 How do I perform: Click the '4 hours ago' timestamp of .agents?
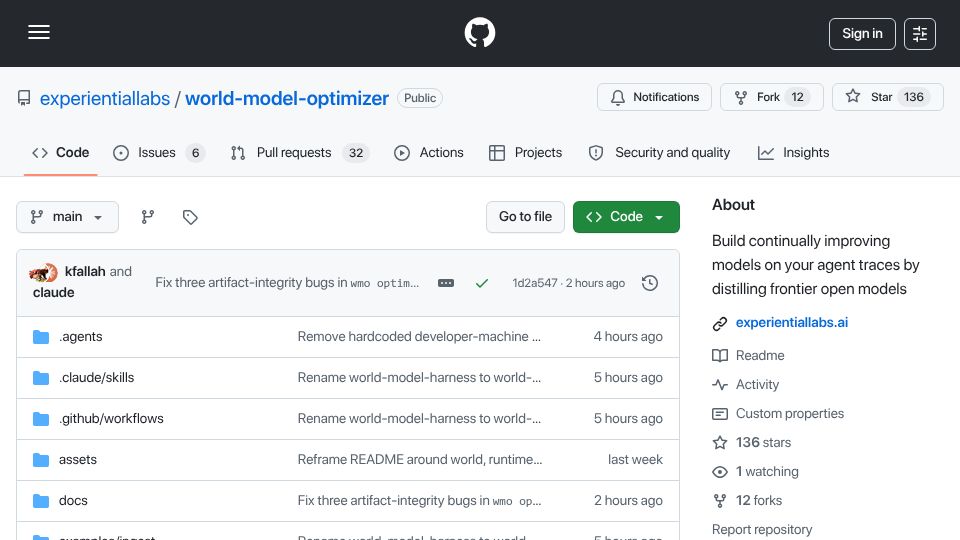pos(628,337)
